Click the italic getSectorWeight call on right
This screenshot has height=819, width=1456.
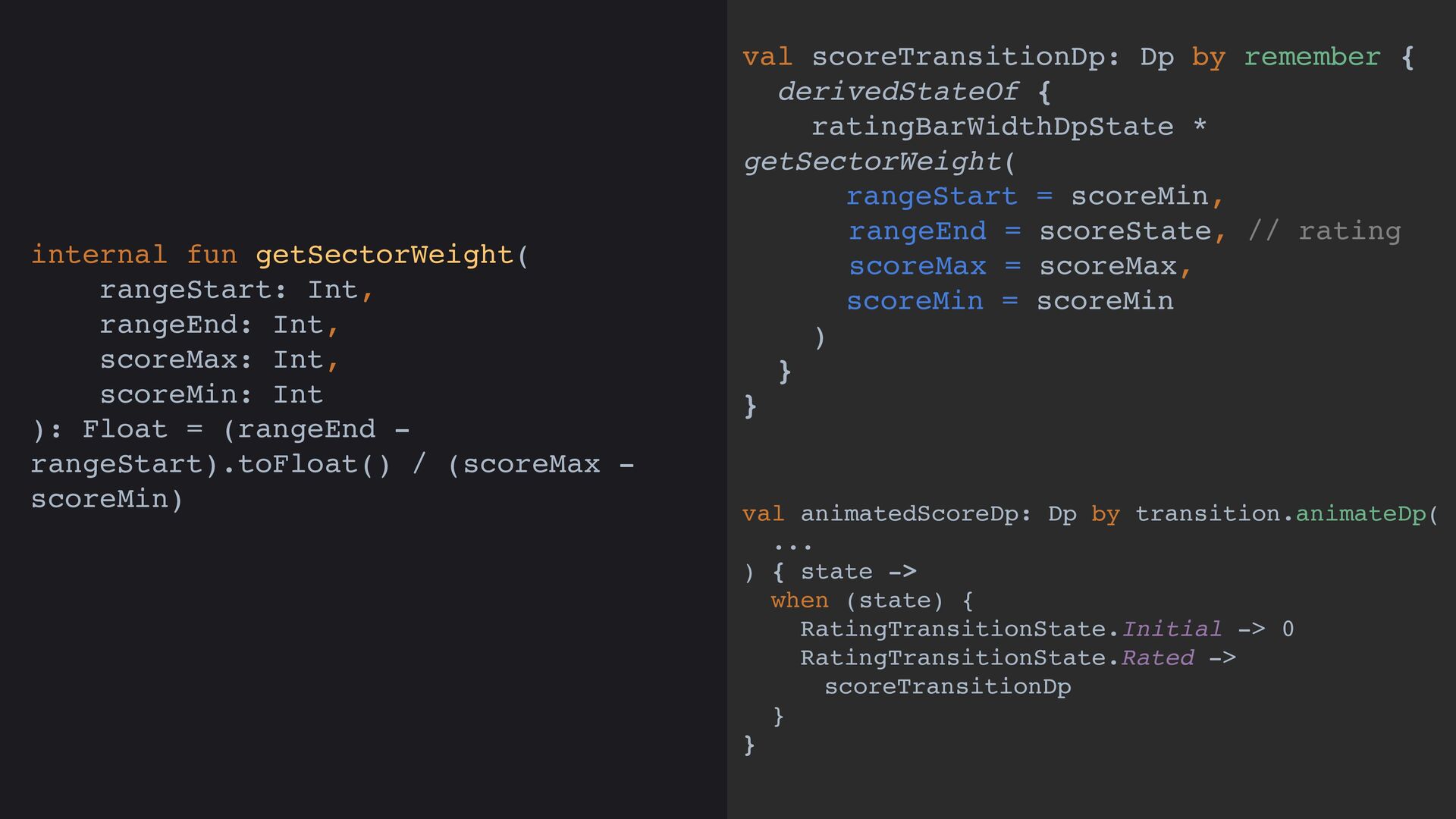pos(872,162)
